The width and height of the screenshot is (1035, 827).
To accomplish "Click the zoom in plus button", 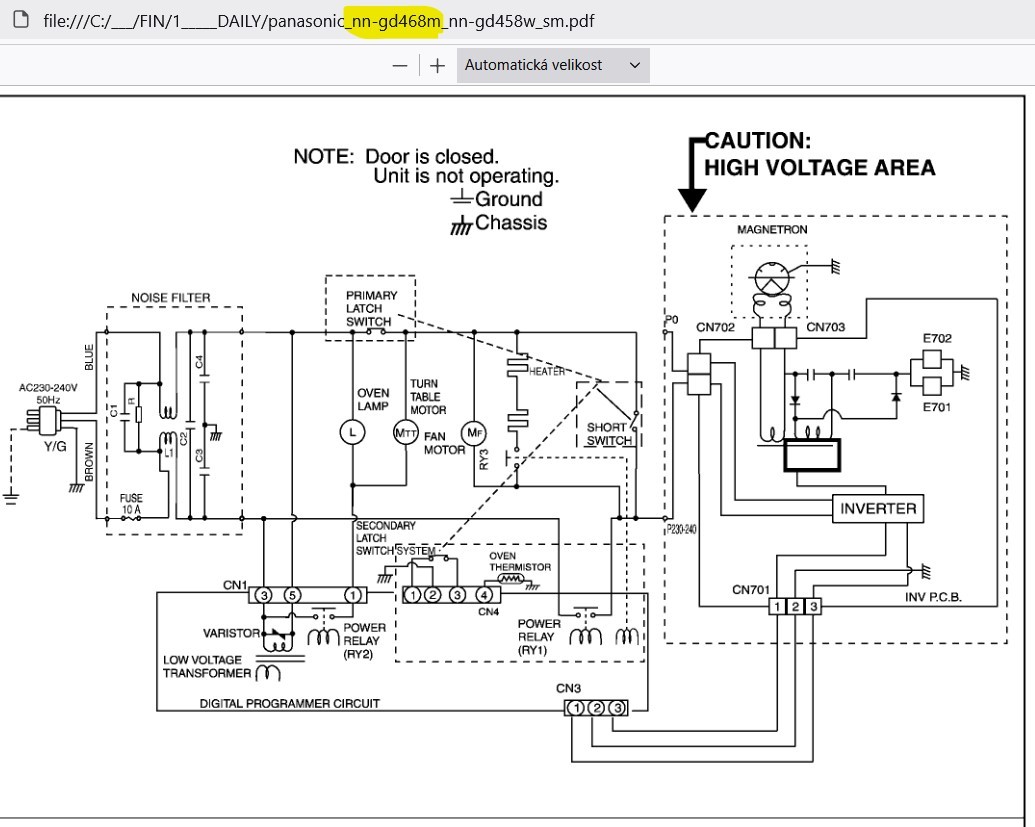I will 437,65.
